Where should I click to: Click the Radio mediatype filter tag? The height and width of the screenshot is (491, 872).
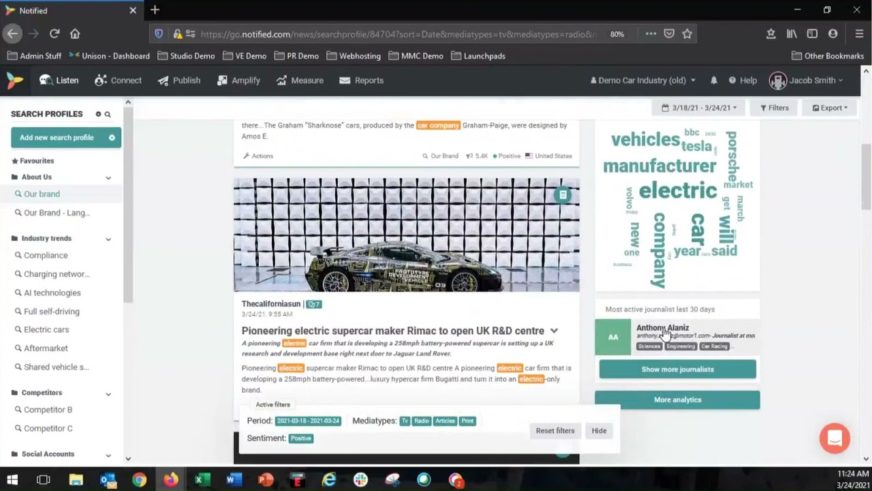[422, 421]
